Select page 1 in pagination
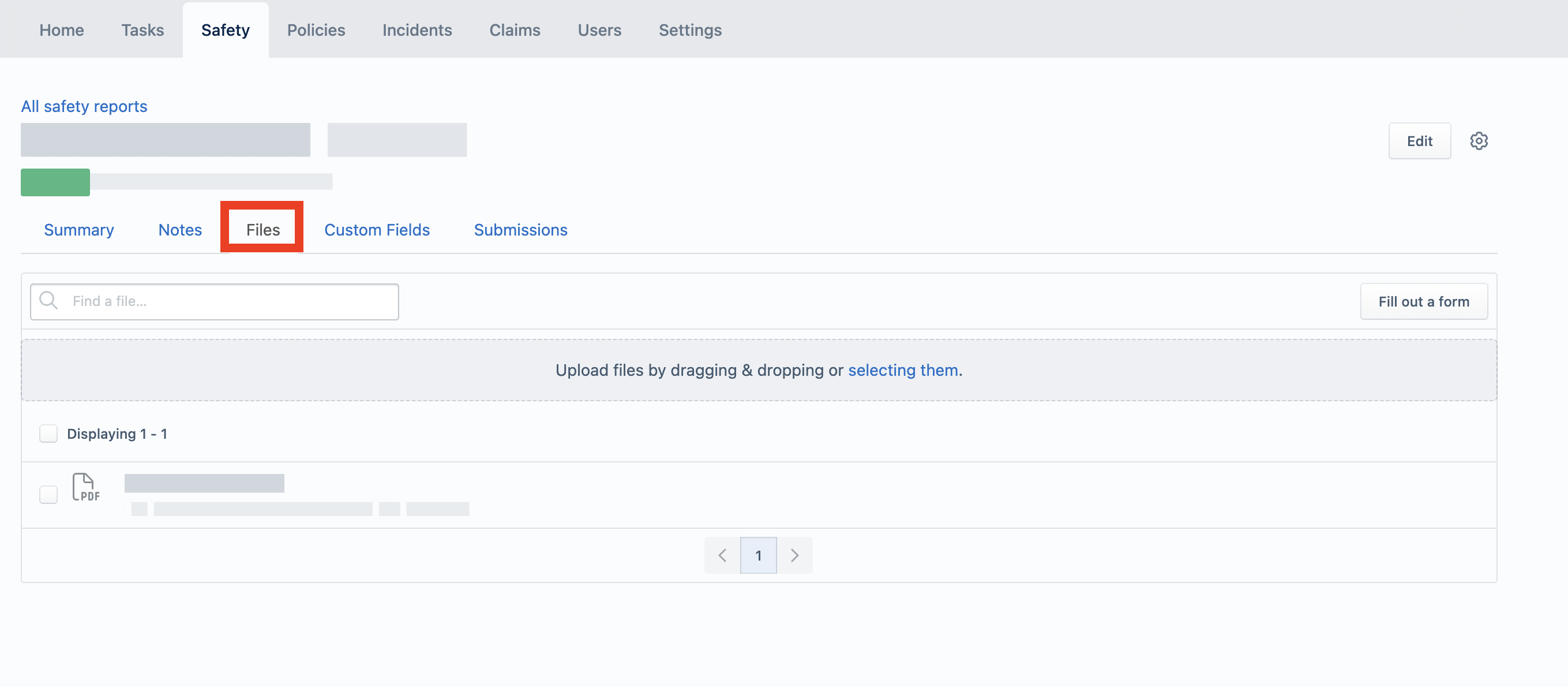Screen dimensions: 1568x687 pyautogui.click(x=758, y=555)
